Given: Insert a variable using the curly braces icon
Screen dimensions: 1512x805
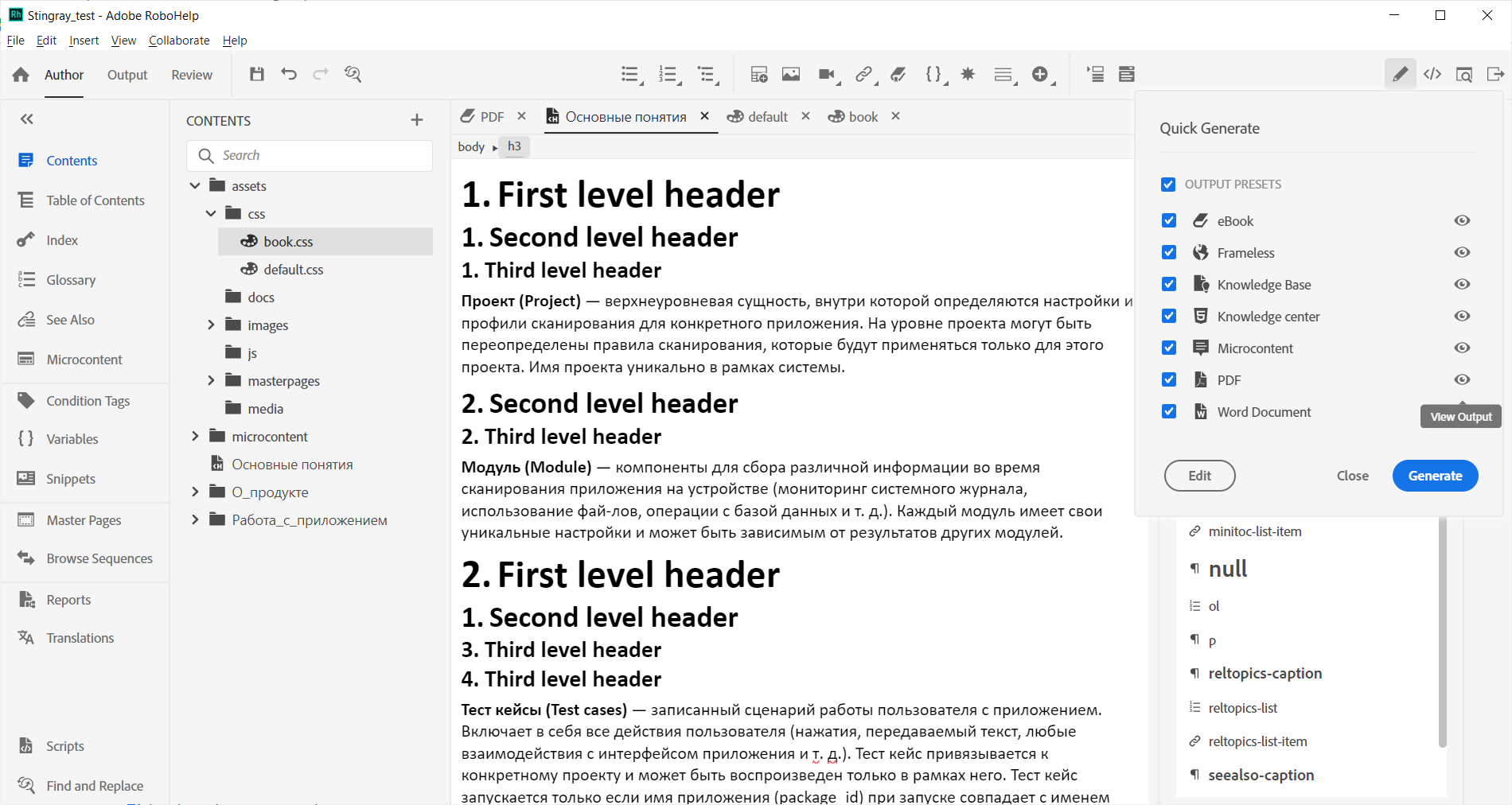Looking at the screenshot, I should (x=933, y=74).
